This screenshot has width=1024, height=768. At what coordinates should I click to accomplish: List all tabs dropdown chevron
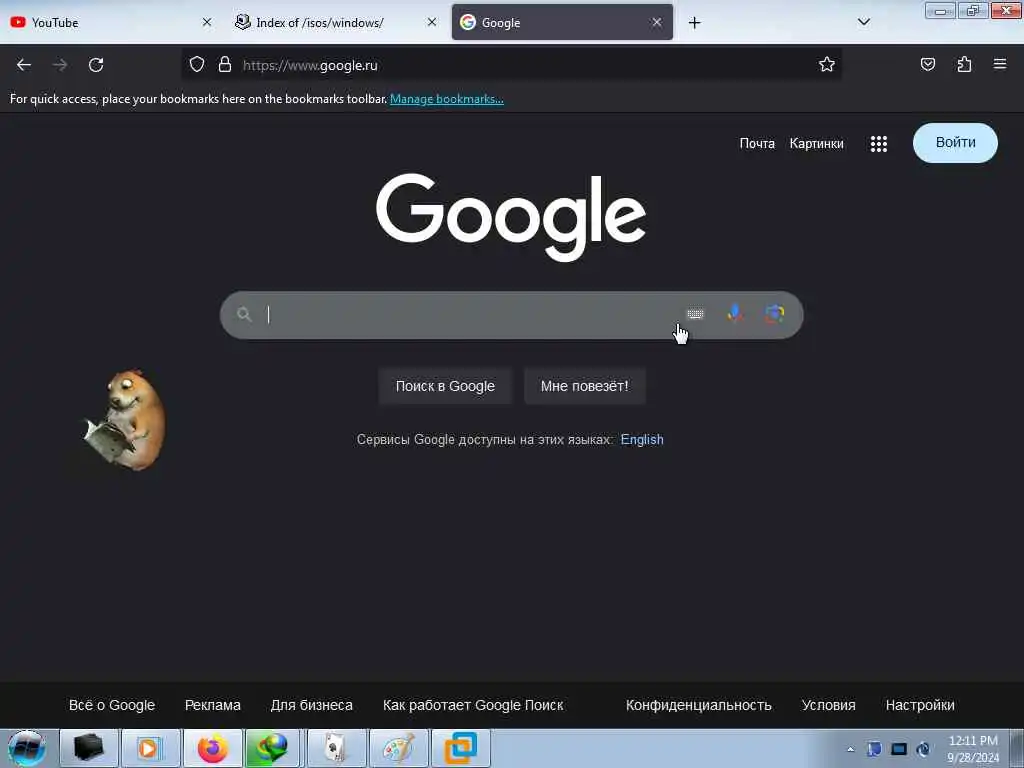pyautogui.click(x=863, y=22)
